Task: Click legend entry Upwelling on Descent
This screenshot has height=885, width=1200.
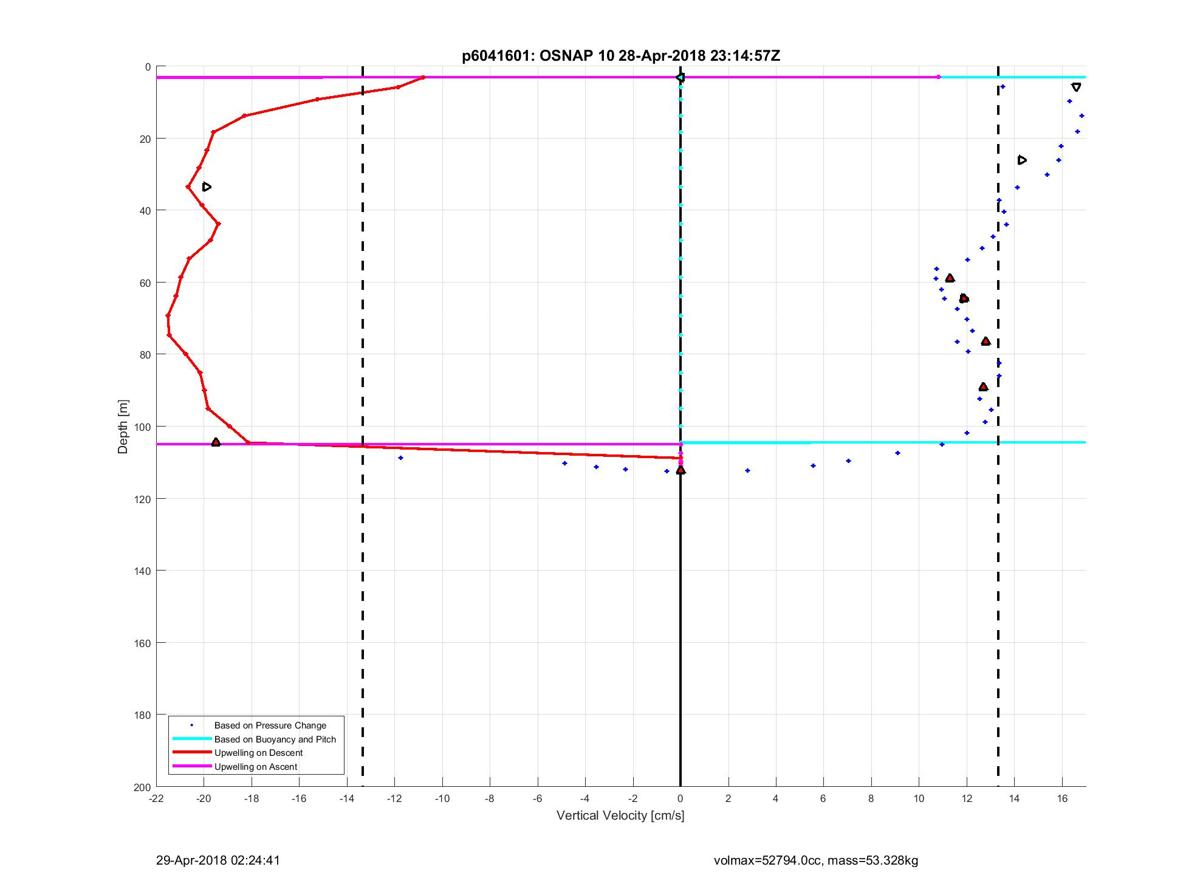Action: (258, 753)
